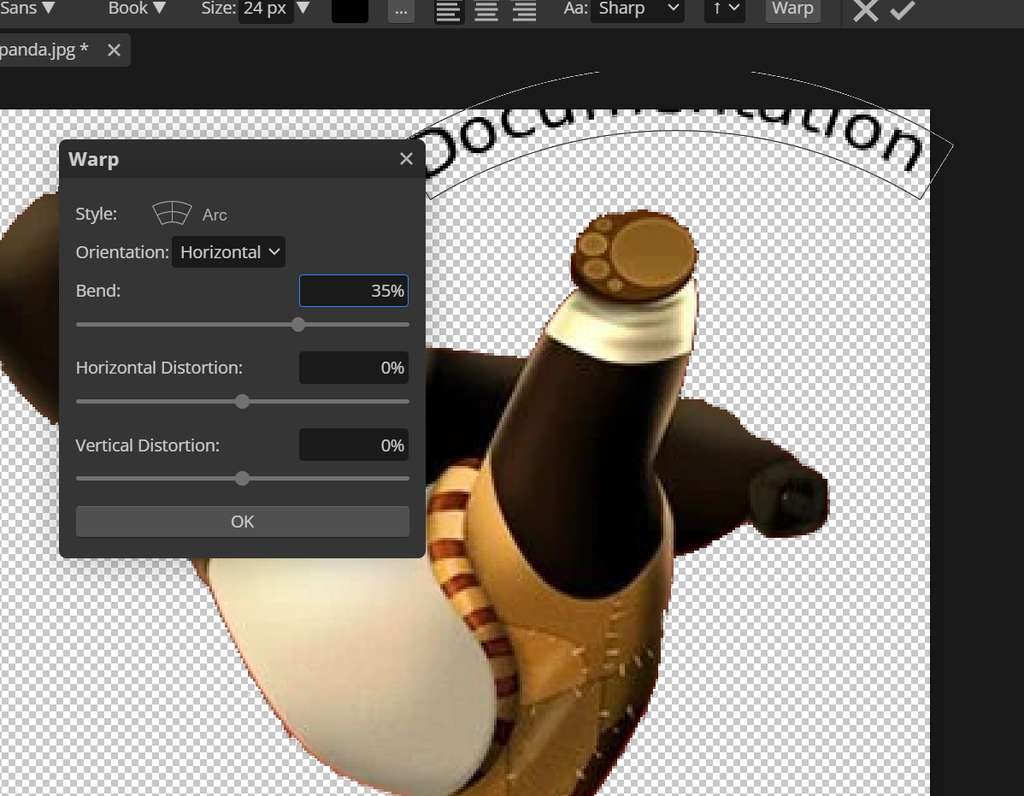Switch to the panda.jpg document tab
Screen dimensions: 1024x796
44,50
